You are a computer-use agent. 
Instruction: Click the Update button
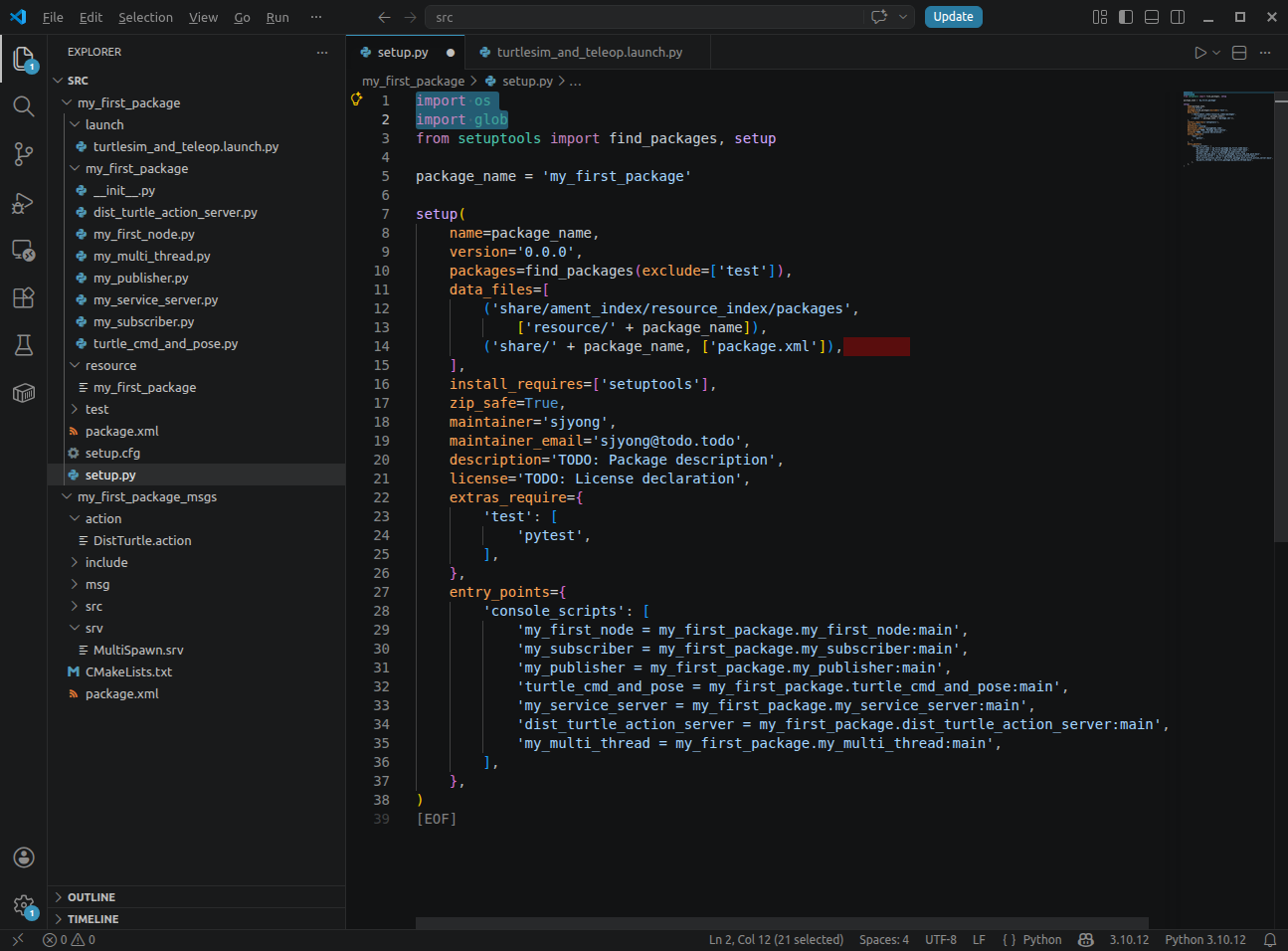coord(953,17)
